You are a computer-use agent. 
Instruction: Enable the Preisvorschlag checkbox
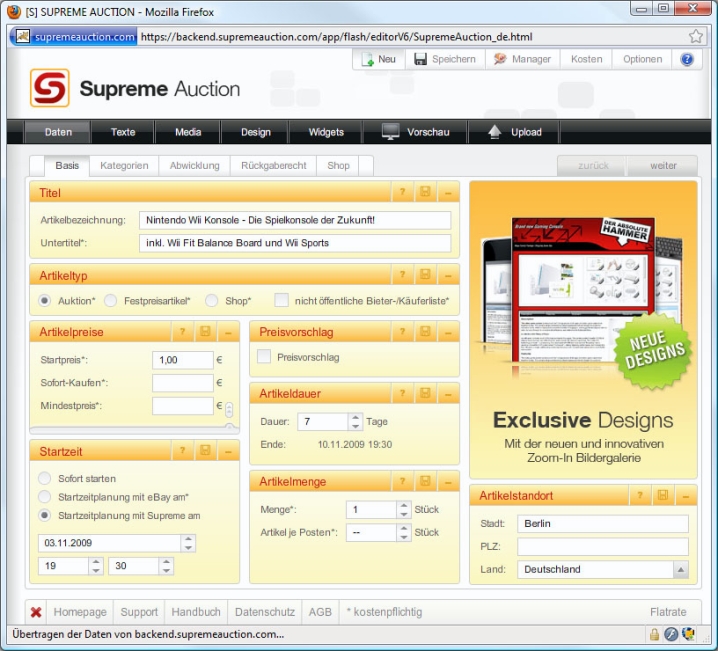(x=264, y=356)
